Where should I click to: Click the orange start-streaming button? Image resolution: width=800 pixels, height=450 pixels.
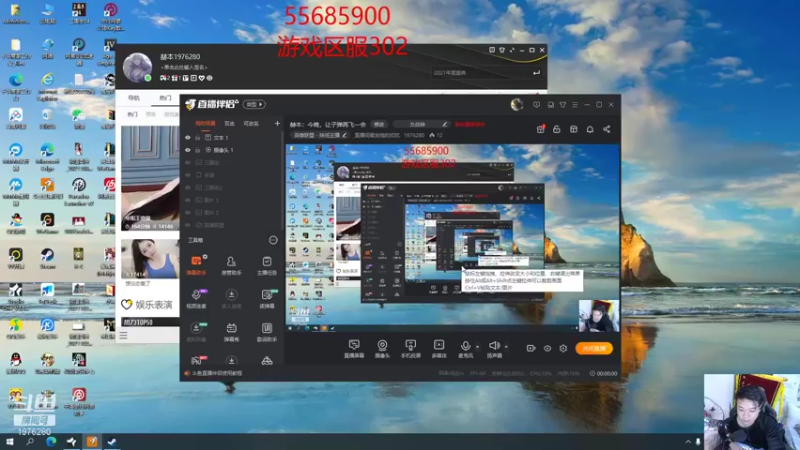coord(594,348)
